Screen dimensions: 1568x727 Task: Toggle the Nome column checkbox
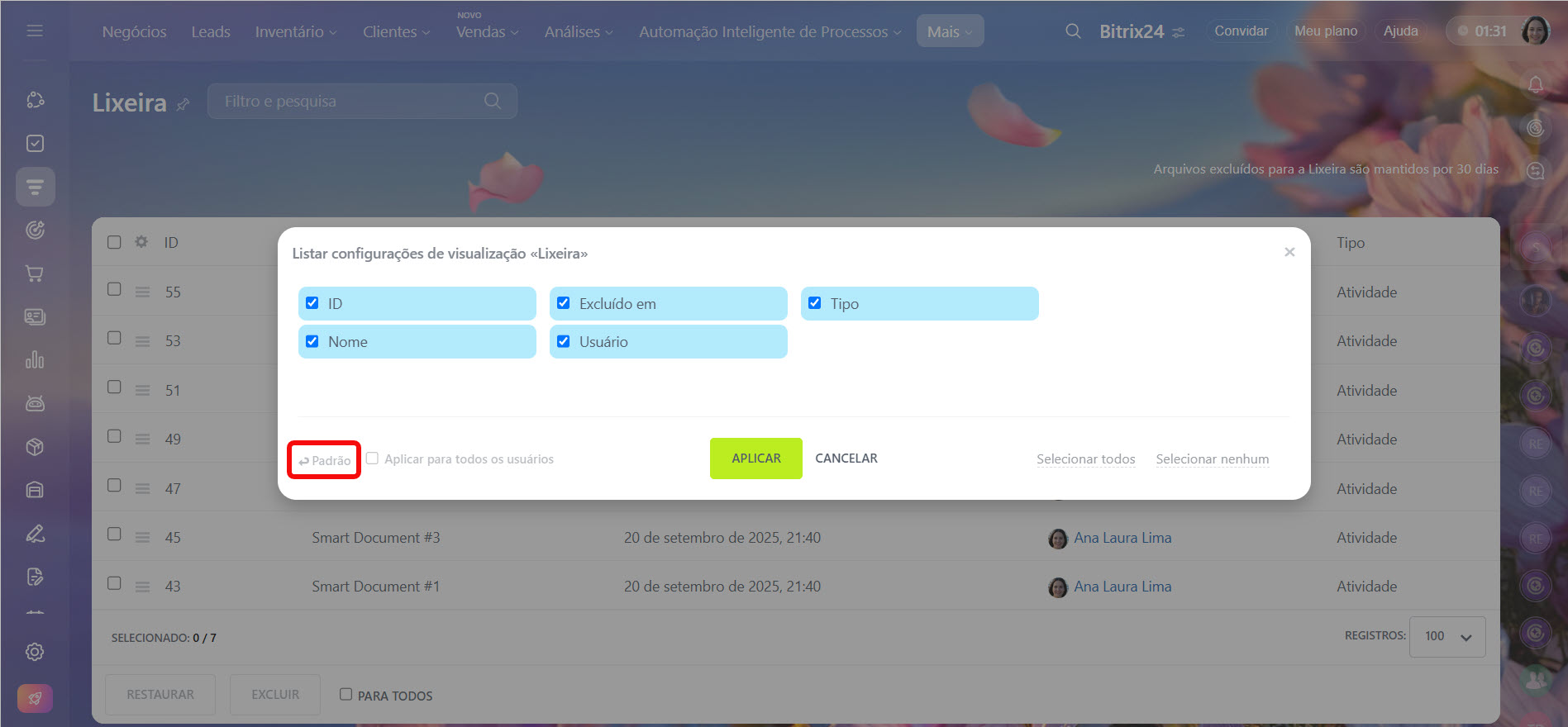[312, 341]
